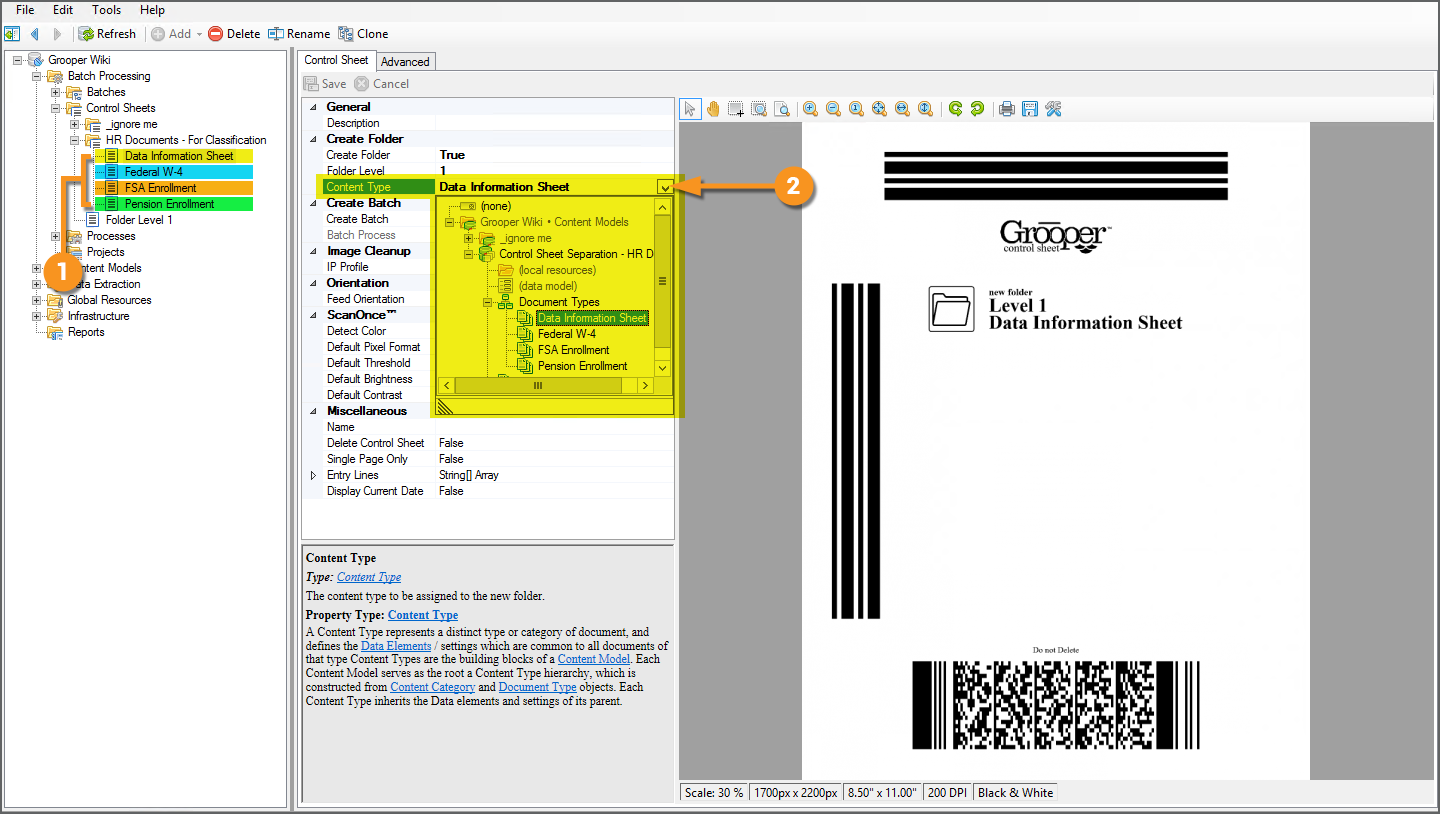The image size is (1440, 814).
Task: Click the Clone toolbar button
Action: (363, 34)
